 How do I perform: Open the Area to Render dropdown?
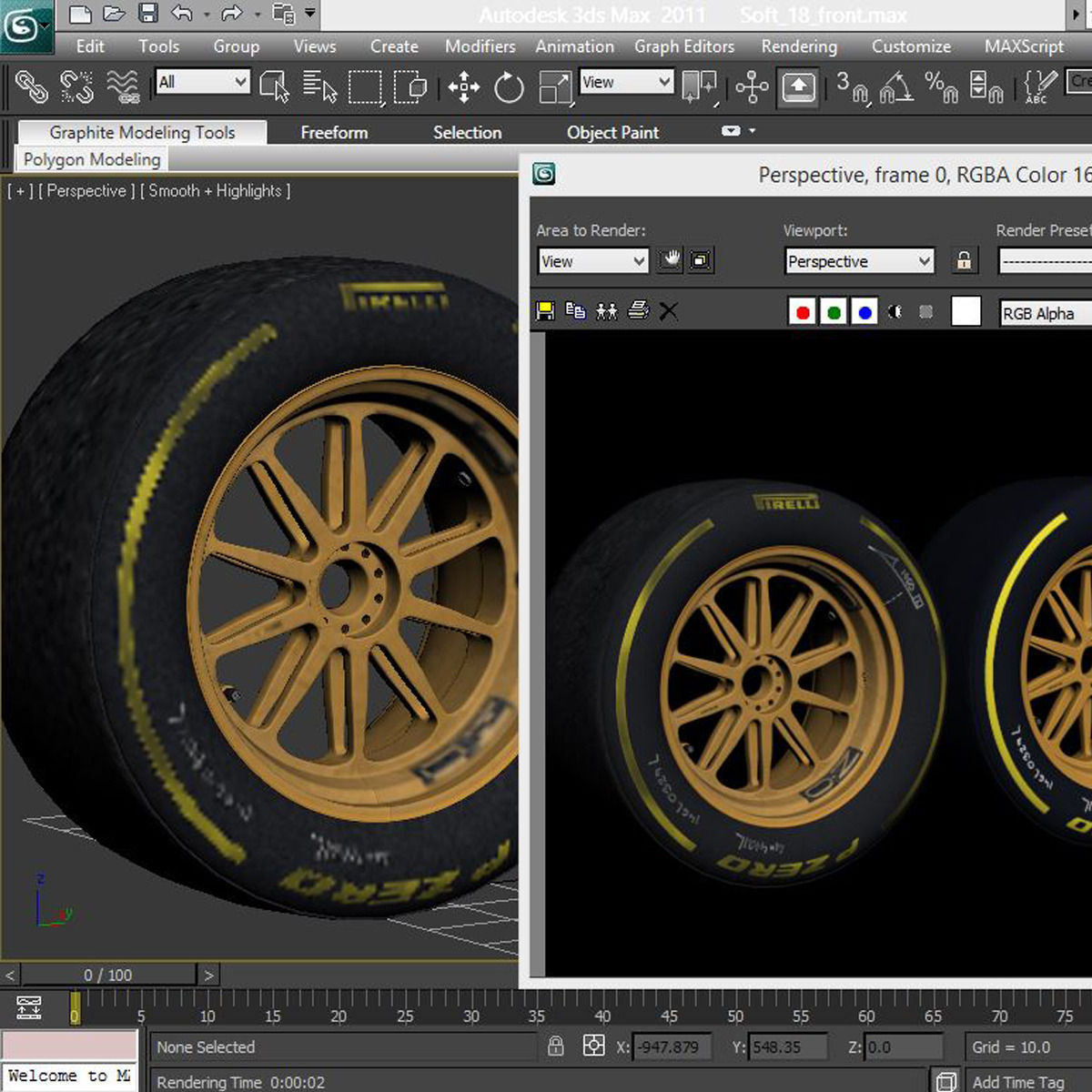(592, 261)
